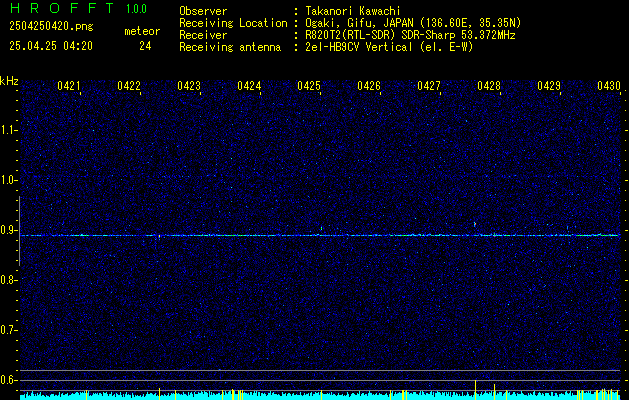Screen dimensions: 629x400
Task: Click the 2el-HB9CV Vertical antenna text
Action: pos(389,47)
